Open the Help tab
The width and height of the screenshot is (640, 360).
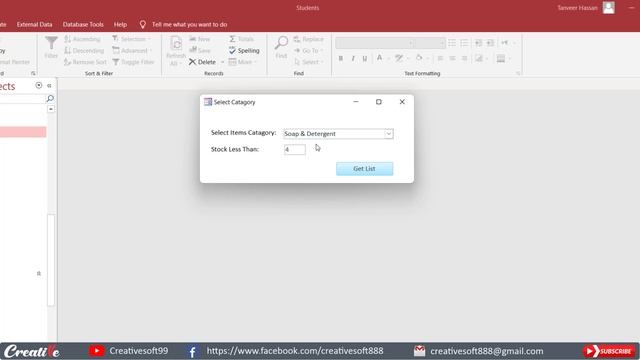[120, 24]
